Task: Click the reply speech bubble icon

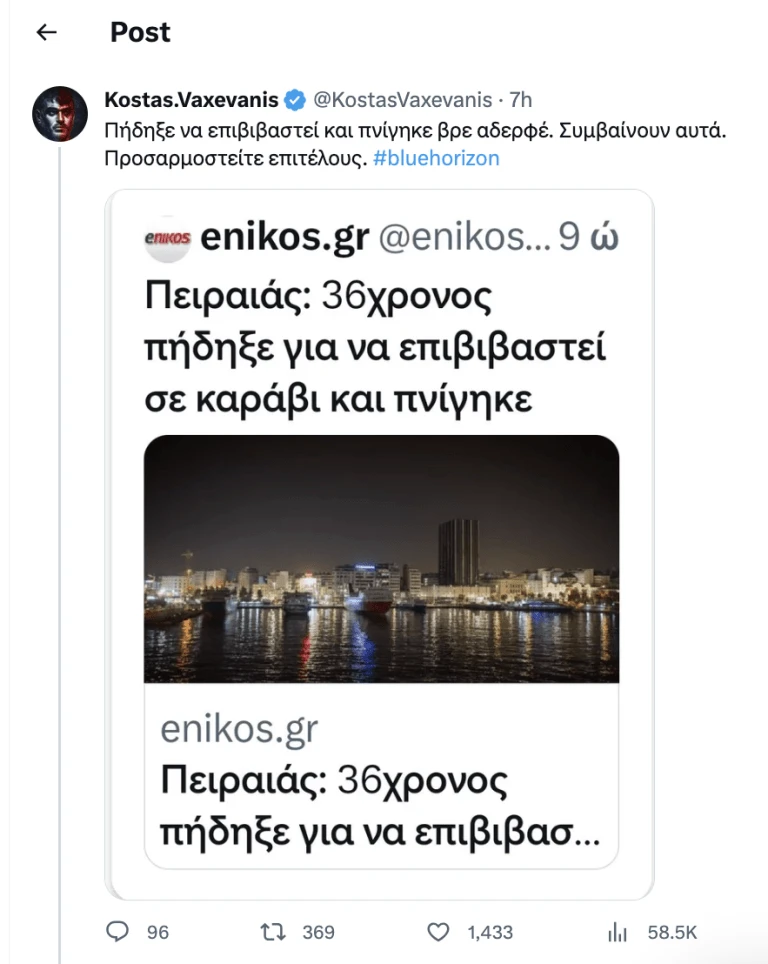Action: (119, 932)
